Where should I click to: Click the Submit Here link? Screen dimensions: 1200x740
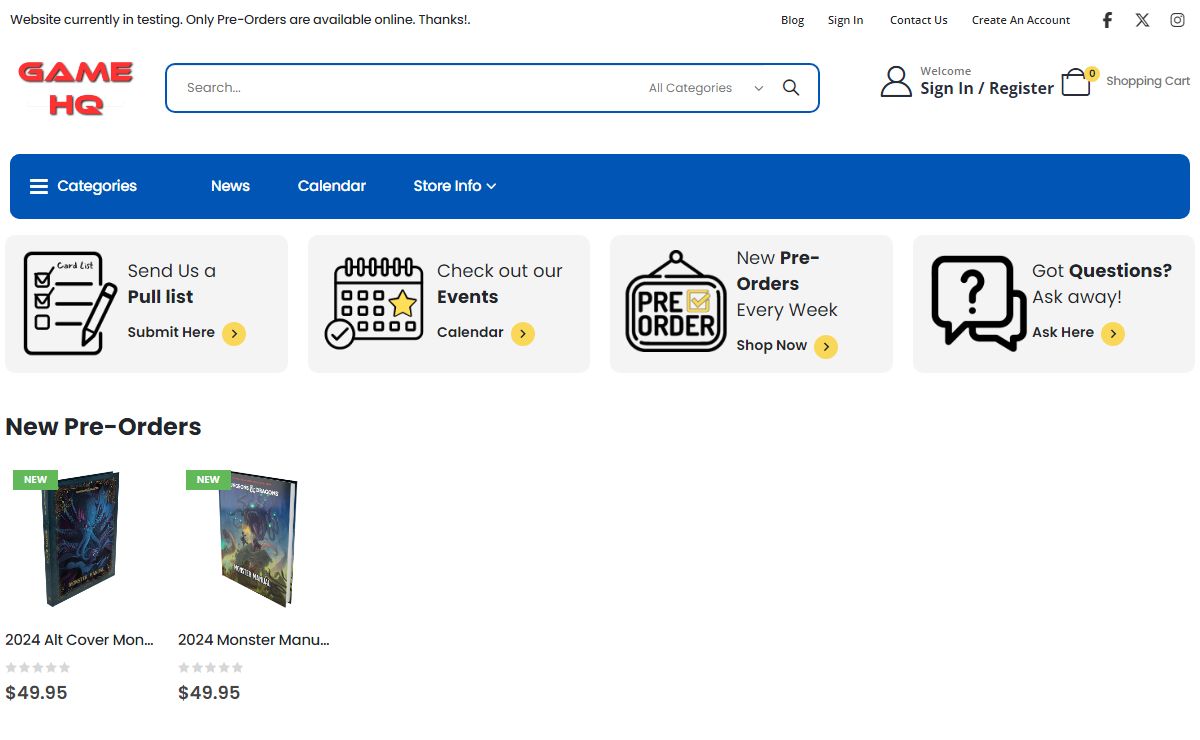point(171,333)
